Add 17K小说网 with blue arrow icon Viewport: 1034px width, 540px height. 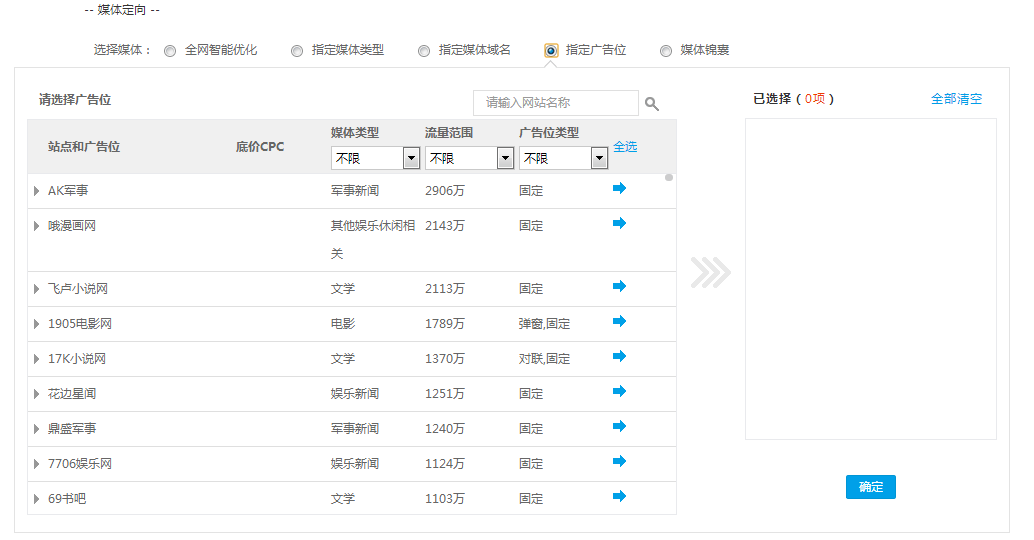point(619,356)
